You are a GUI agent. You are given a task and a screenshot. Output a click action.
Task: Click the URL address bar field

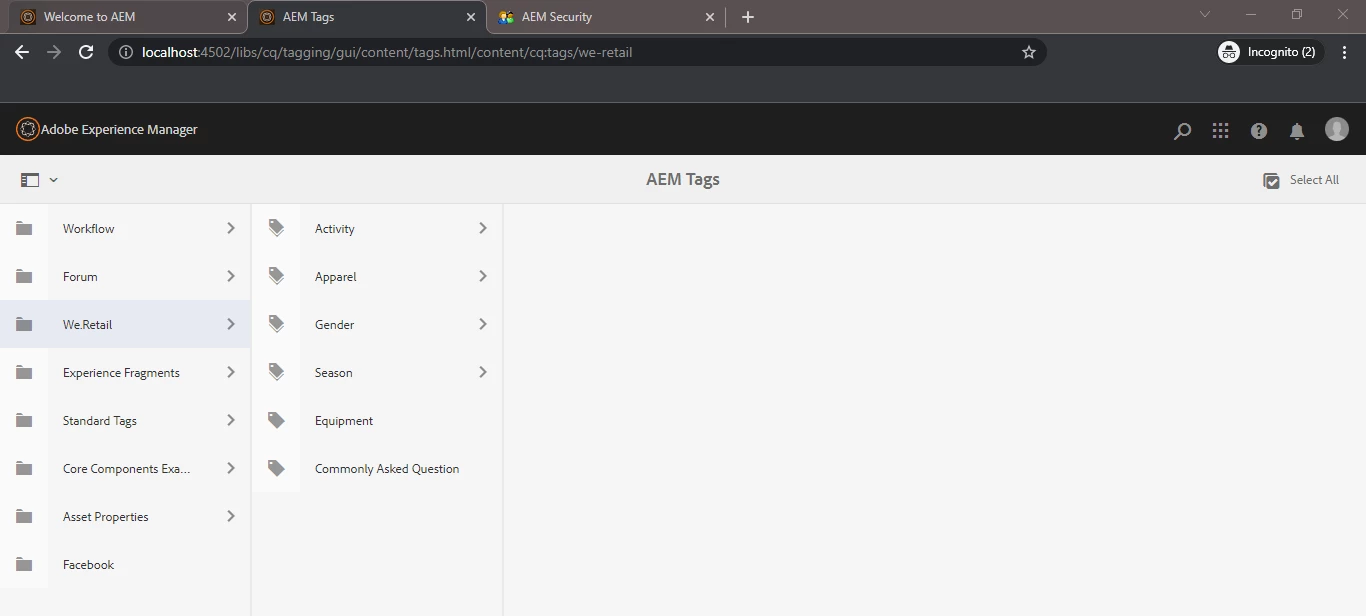click(x=577, y=52)
